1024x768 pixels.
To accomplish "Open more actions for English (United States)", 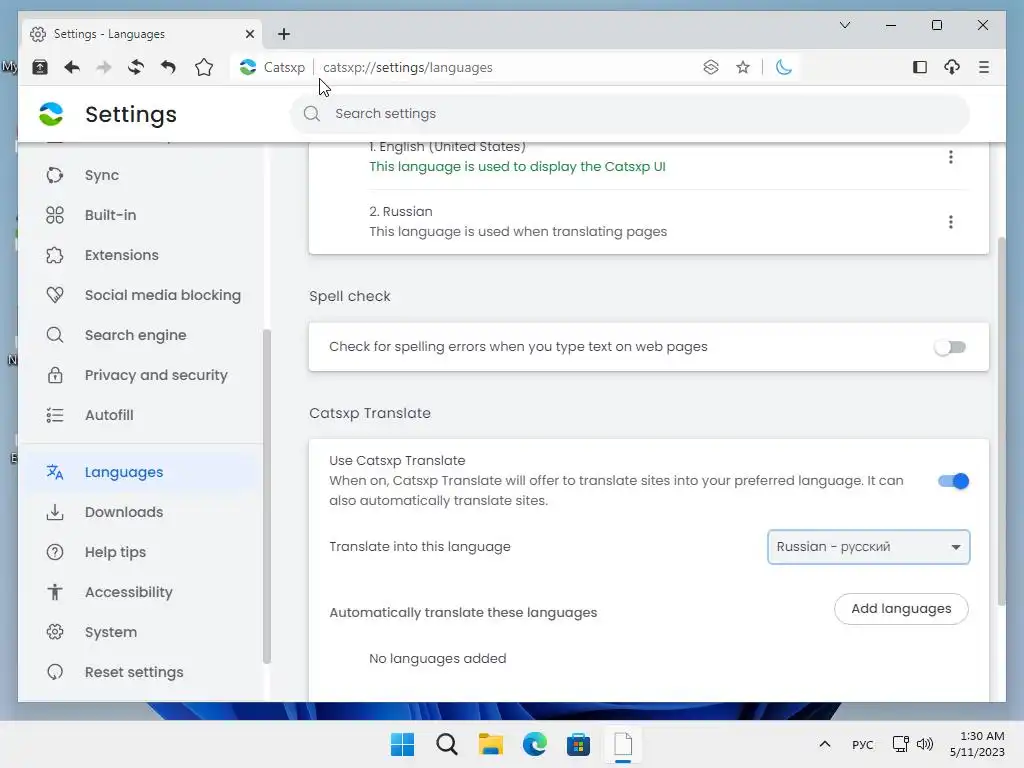I will 950,157.
